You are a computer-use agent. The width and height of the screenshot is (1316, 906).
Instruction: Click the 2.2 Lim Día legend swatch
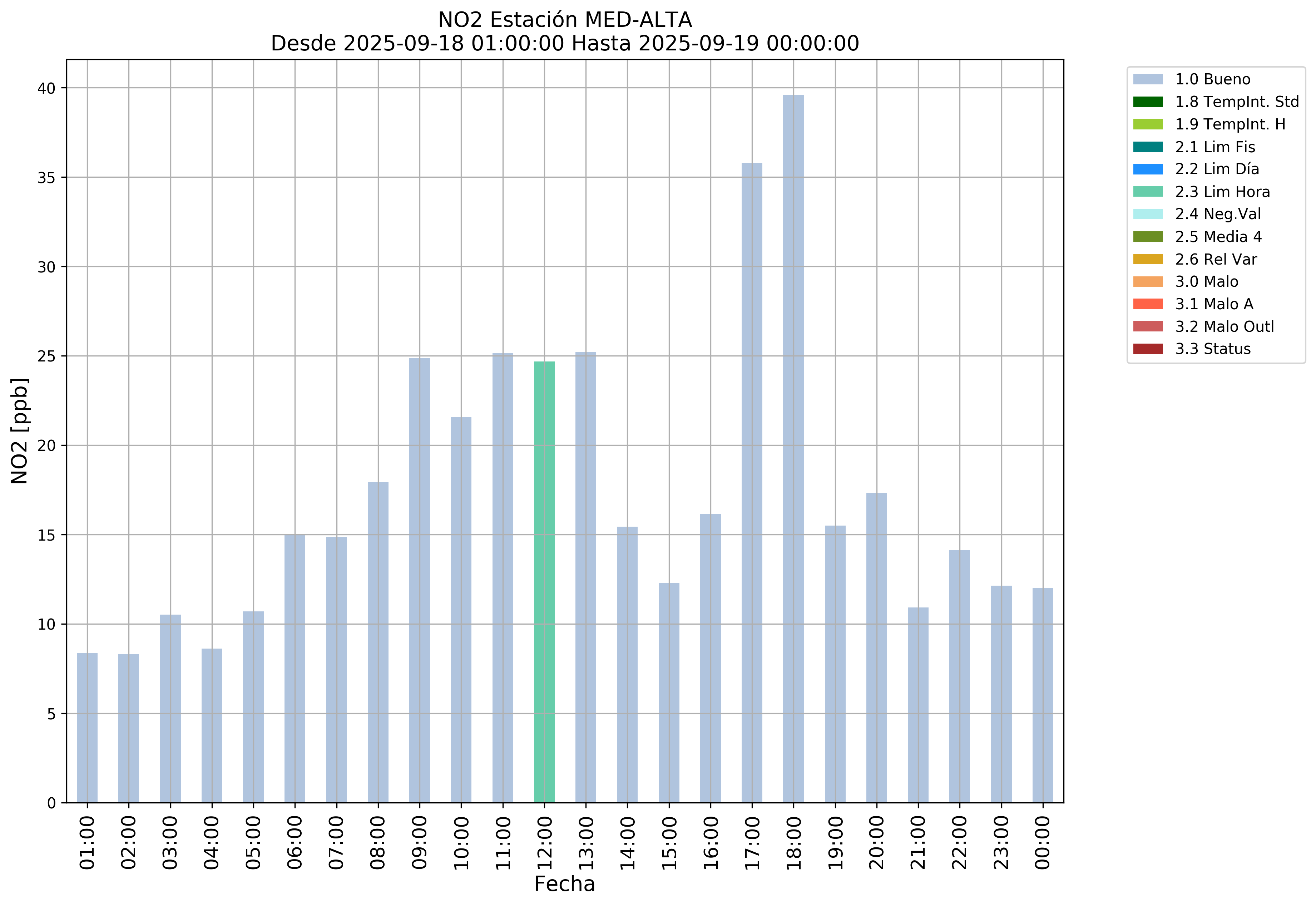[1147, 169]
